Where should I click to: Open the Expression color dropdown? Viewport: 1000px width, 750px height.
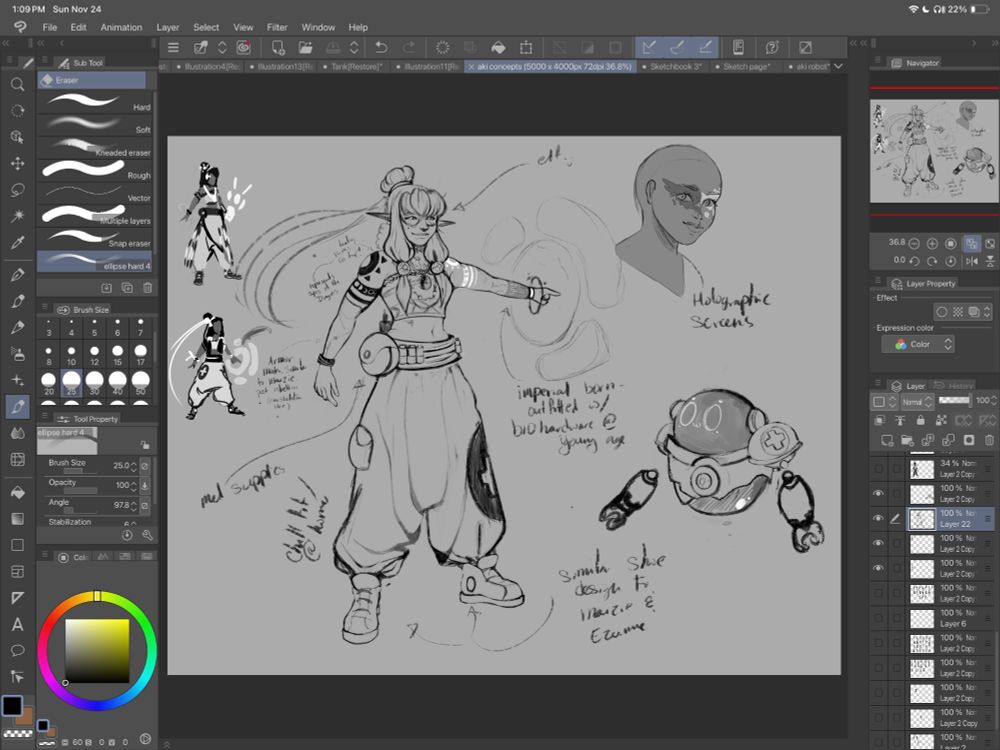point(918,344)
